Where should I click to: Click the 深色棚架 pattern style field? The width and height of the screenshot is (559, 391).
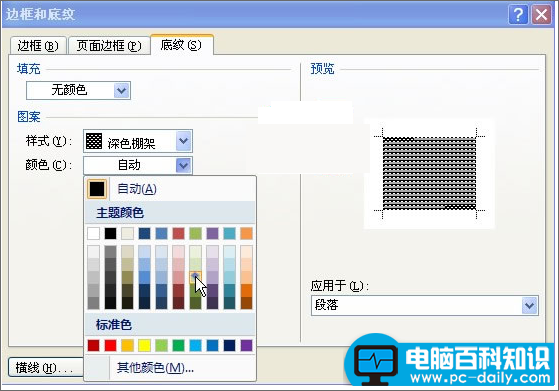click(138, 141)
